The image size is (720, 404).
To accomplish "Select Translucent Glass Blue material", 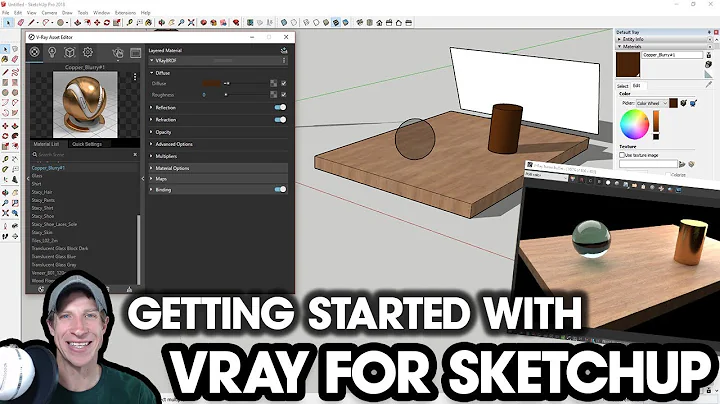I will pyautogui.click(x=54, y=257).
